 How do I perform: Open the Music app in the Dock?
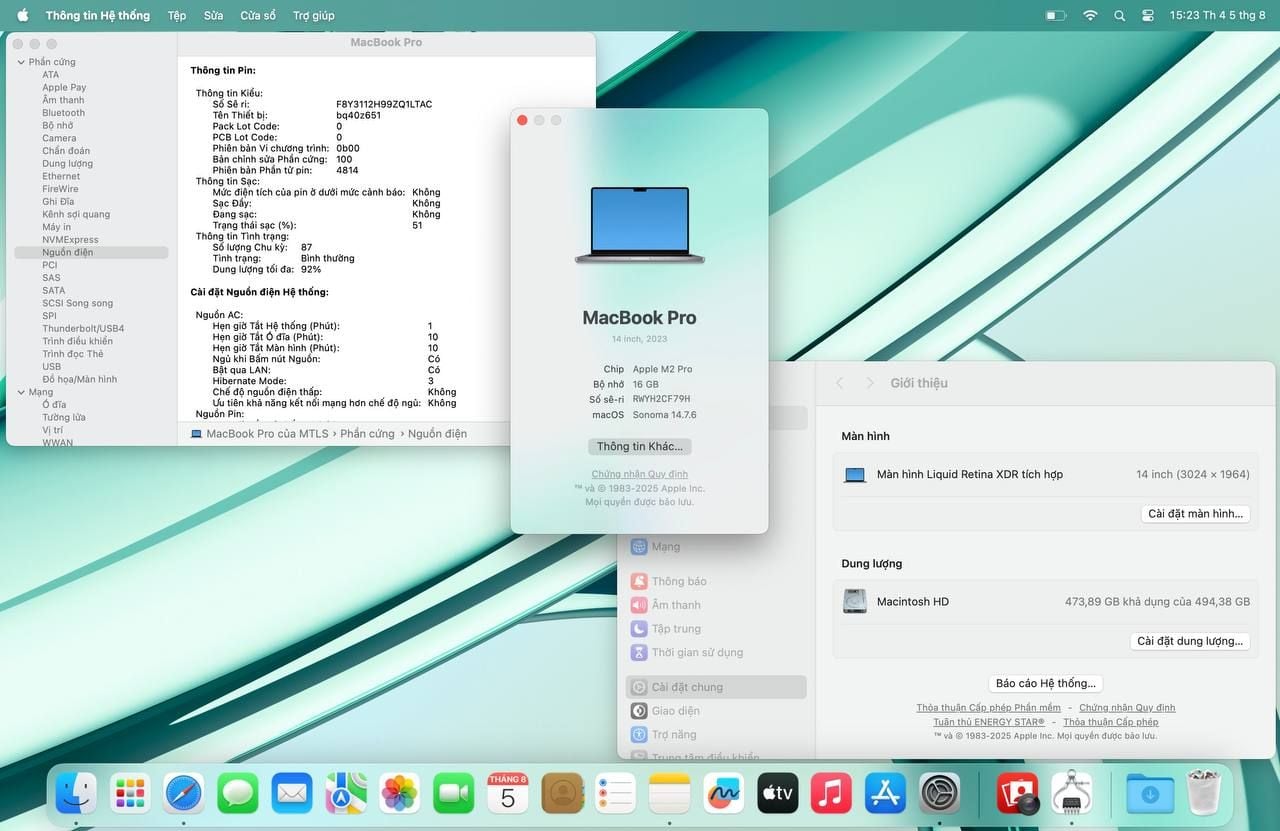[832, 793]
